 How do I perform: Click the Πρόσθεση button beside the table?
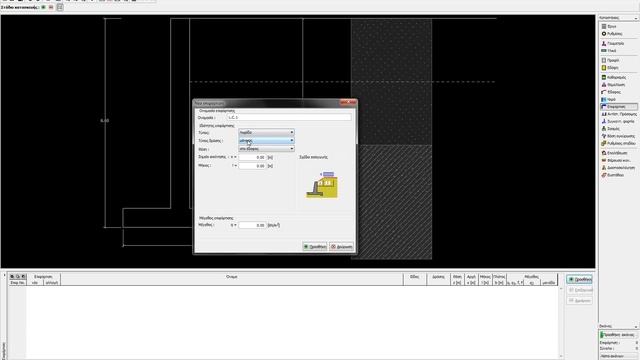579,280
